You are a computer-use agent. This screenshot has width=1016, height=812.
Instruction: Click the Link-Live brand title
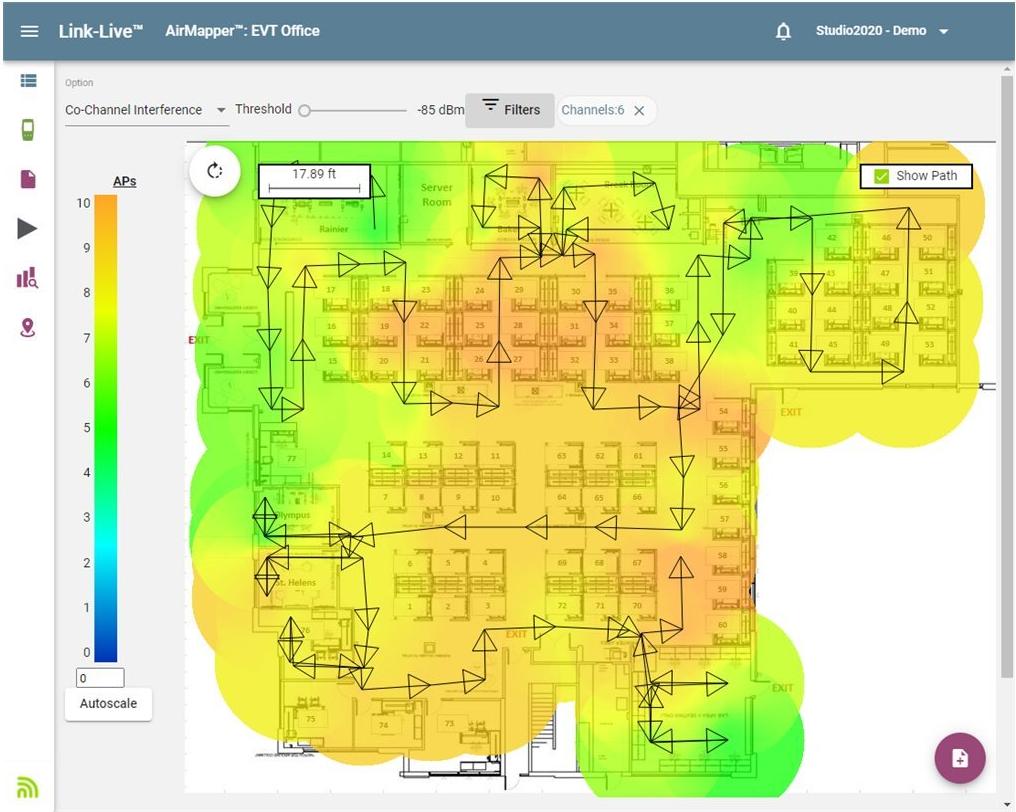click(x=101, y=31)
